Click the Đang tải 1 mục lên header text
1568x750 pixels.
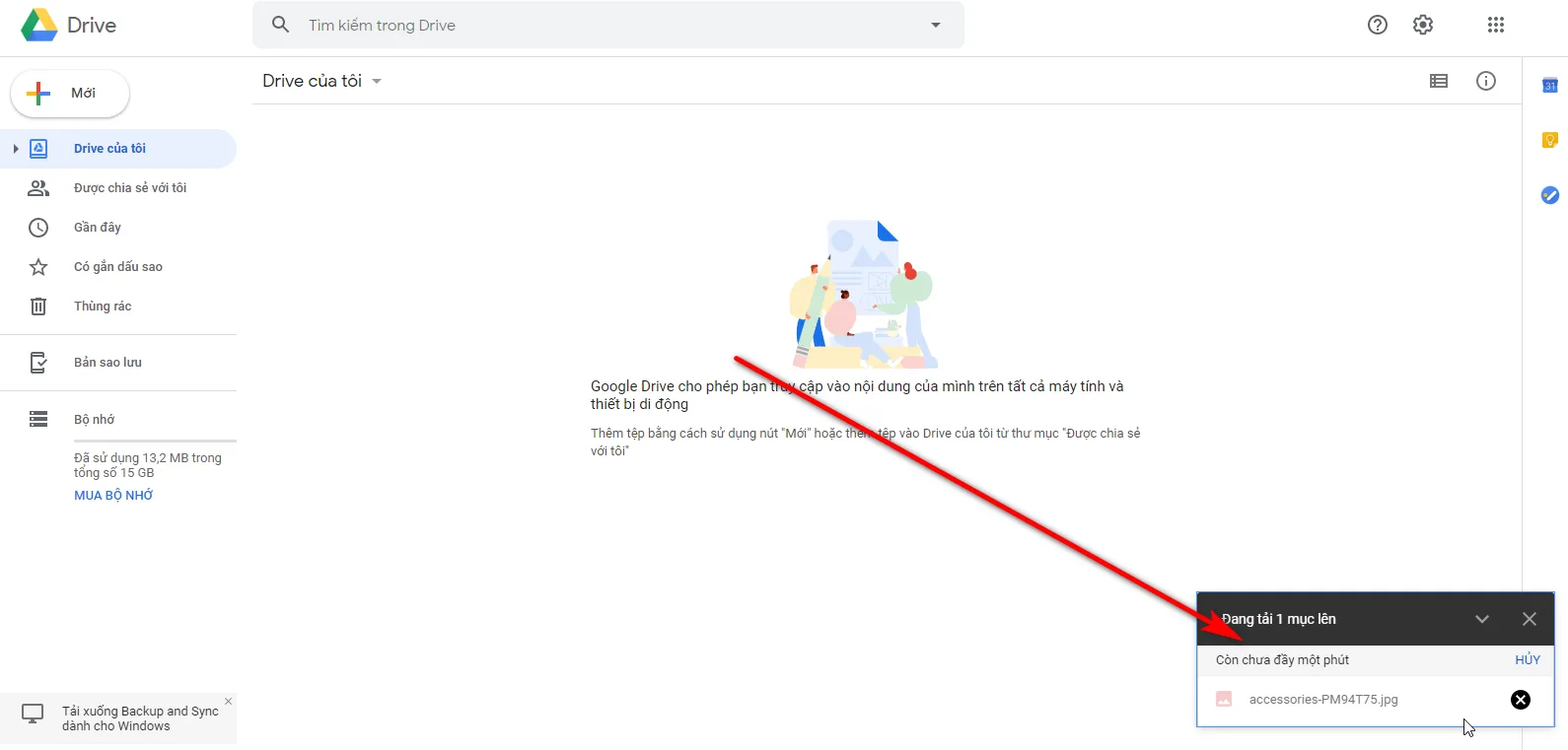tap(1279, 619)
